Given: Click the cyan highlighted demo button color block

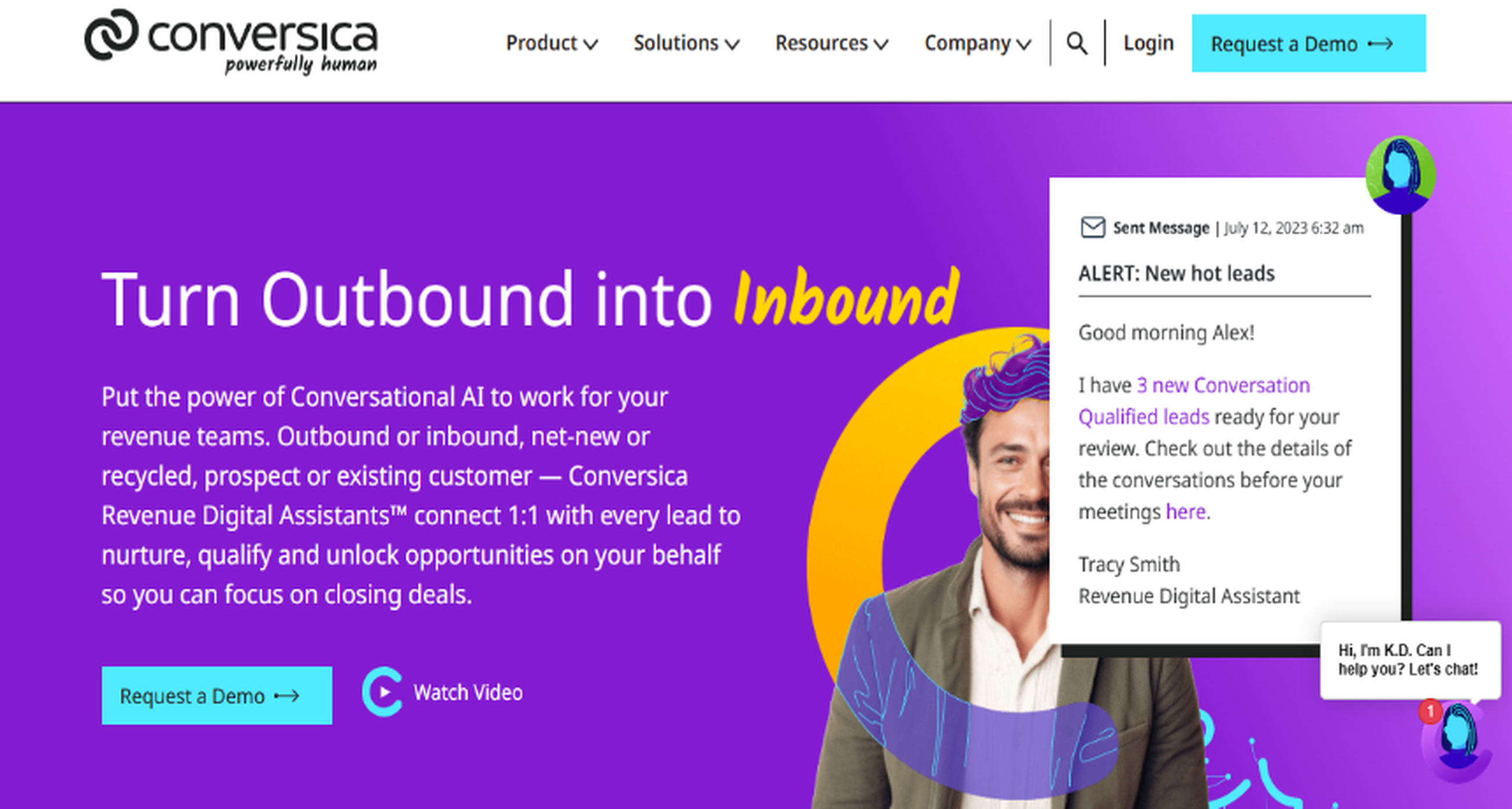Looking at the screenshot, I should click(216, 696).
